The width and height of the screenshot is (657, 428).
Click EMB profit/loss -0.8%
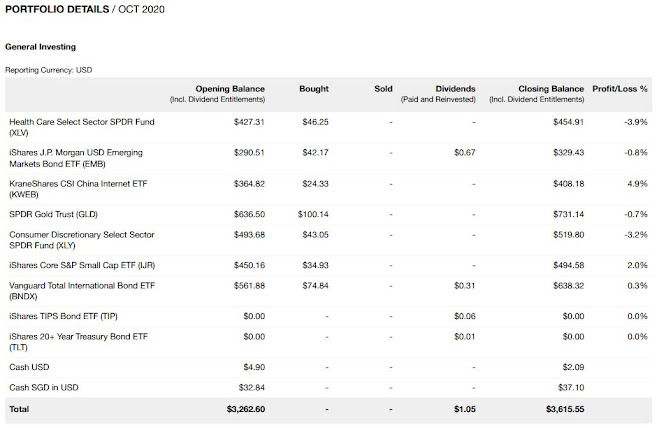[x=636, y=153]
